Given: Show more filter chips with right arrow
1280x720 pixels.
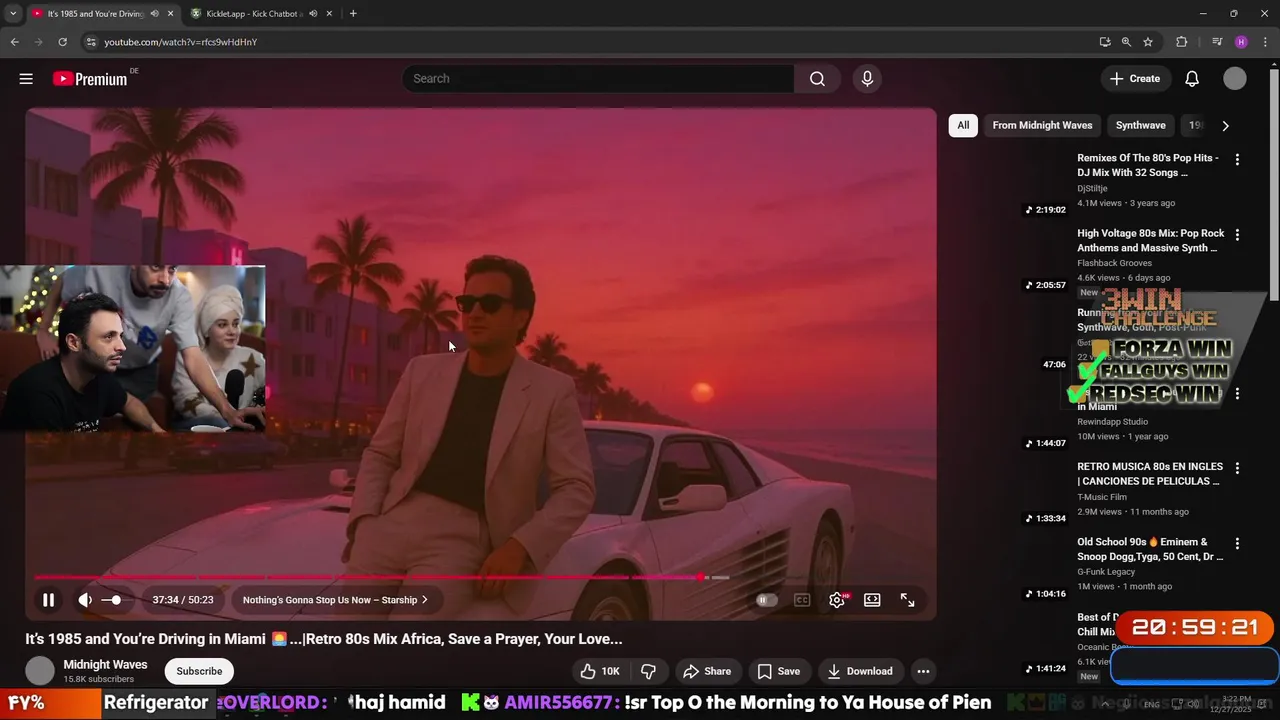Looking at the screenshot, I should coord(1225,125).
